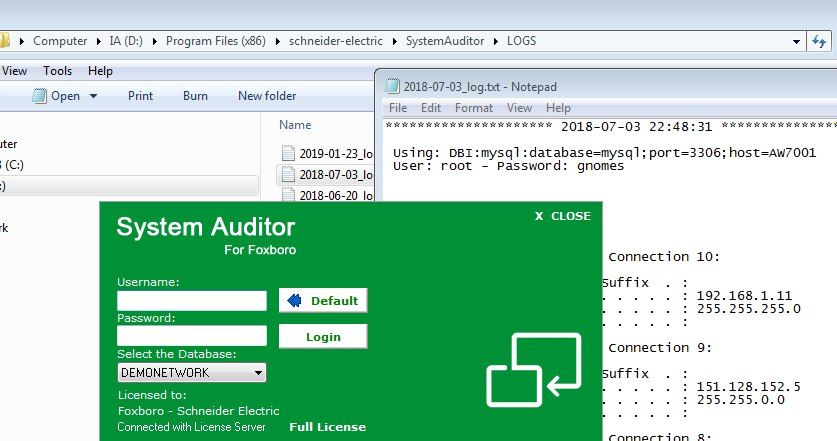Click the refresh icon beside the address bar

[819, 41]
